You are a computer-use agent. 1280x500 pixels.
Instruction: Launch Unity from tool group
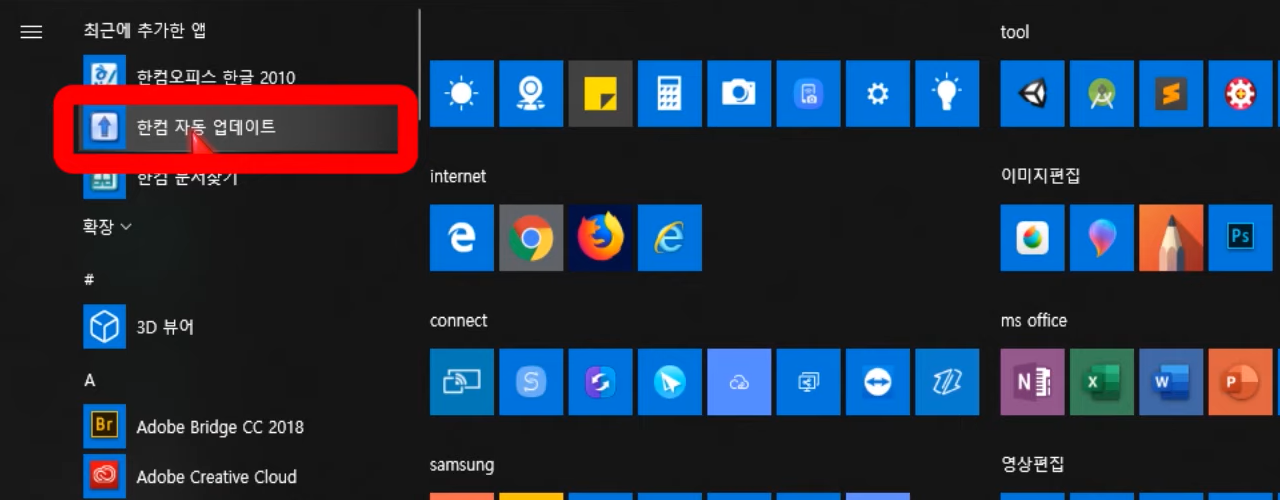tap(1033, 94)
